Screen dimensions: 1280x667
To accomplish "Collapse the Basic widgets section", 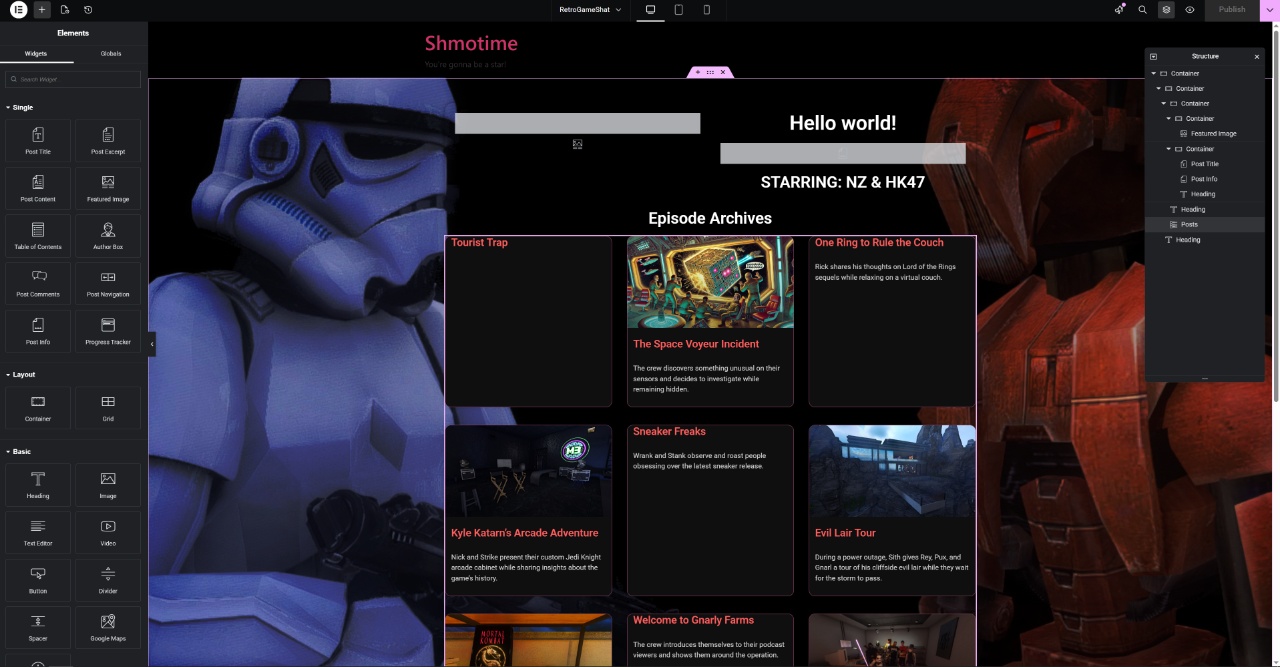I will click(x=19, y=451).
